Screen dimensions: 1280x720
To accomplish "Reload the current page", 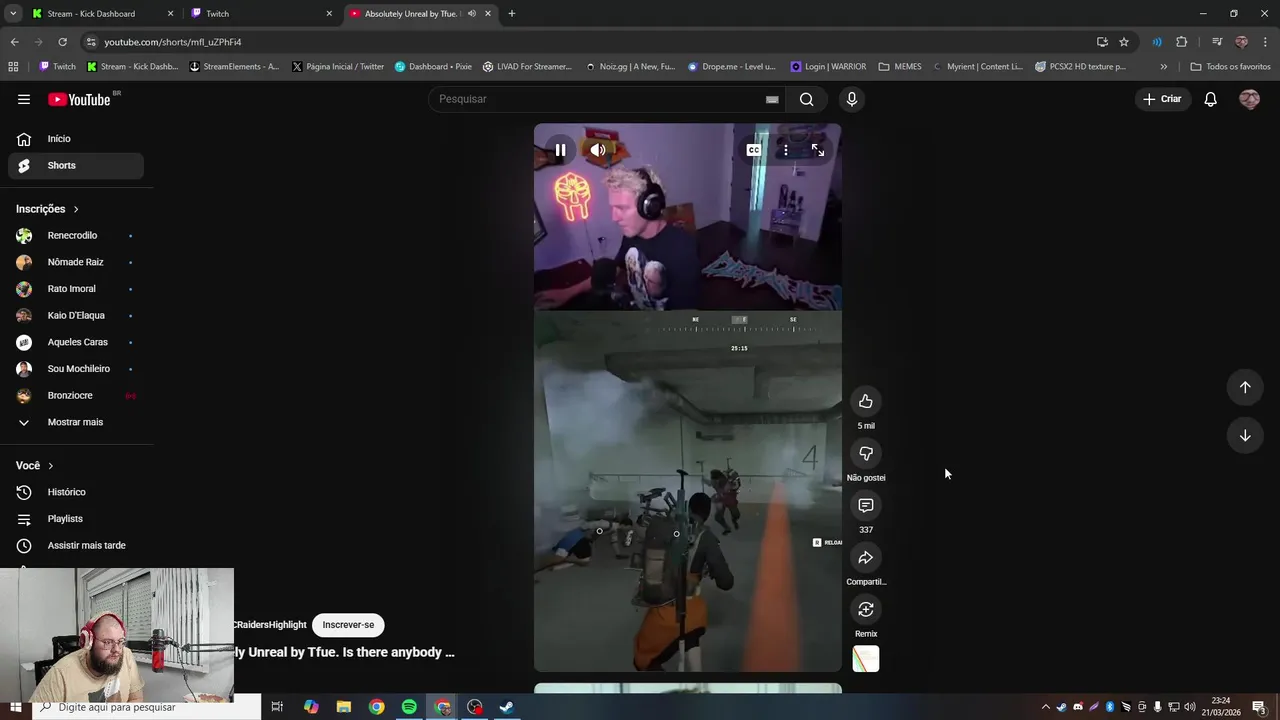I will click(x=62, y=42).
